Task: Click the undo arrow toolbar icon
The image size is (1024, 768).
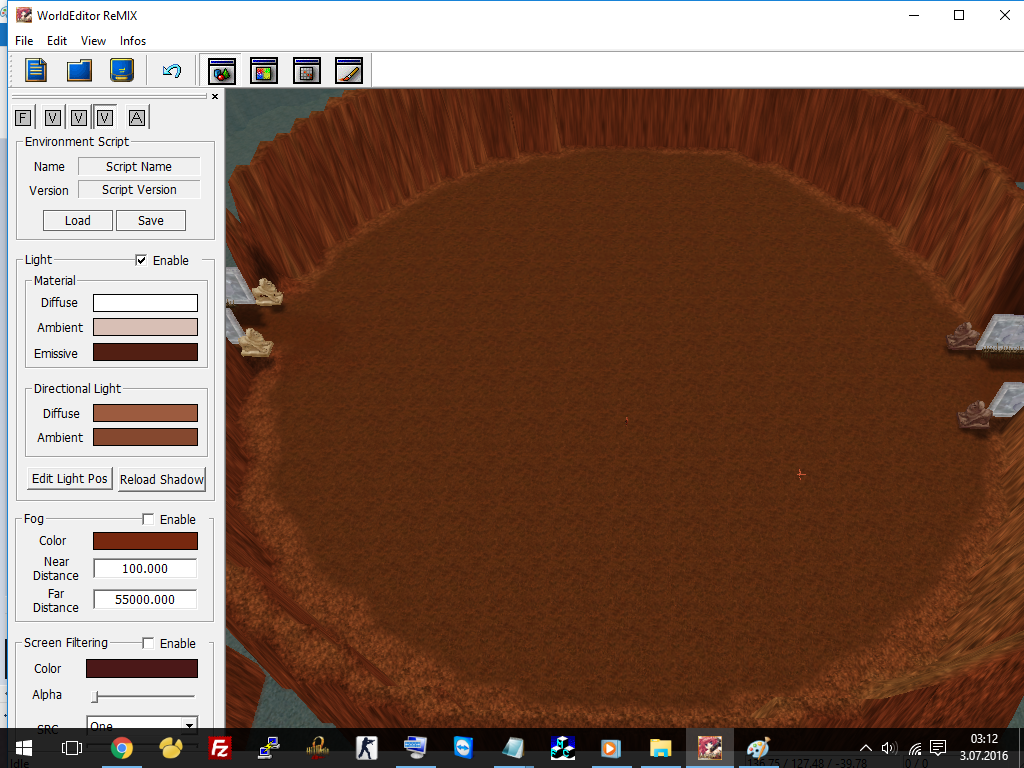Action: (172, 70)
